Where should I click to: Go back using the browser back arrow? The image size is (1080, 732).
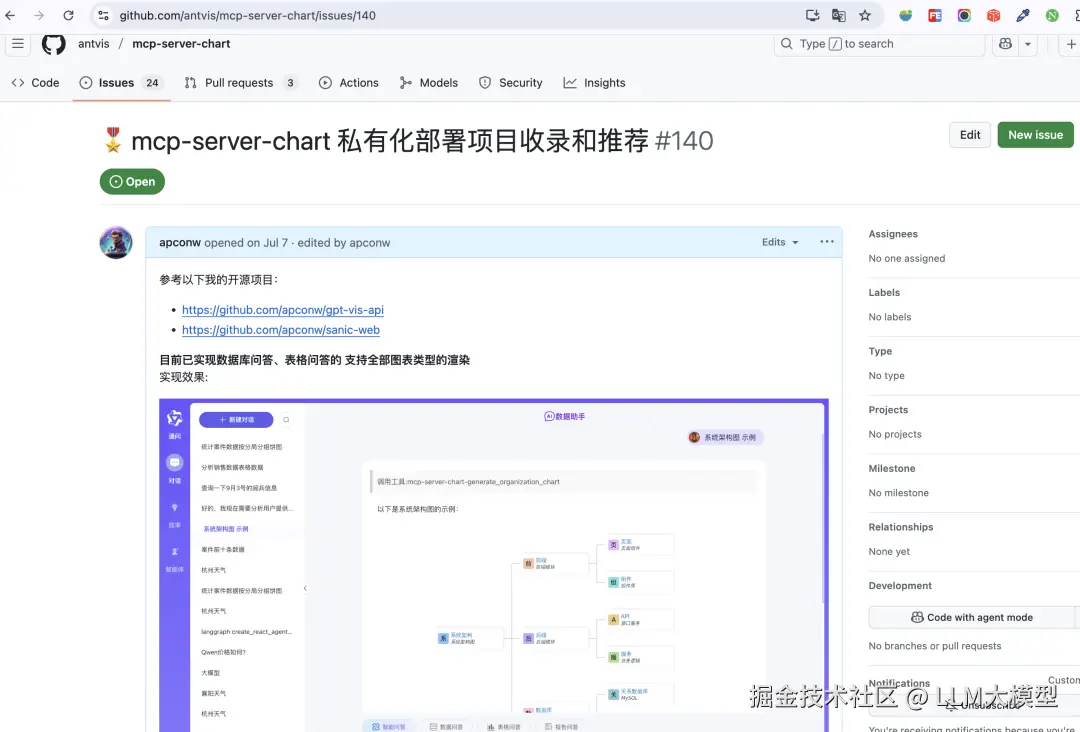[x=10, y=15]
